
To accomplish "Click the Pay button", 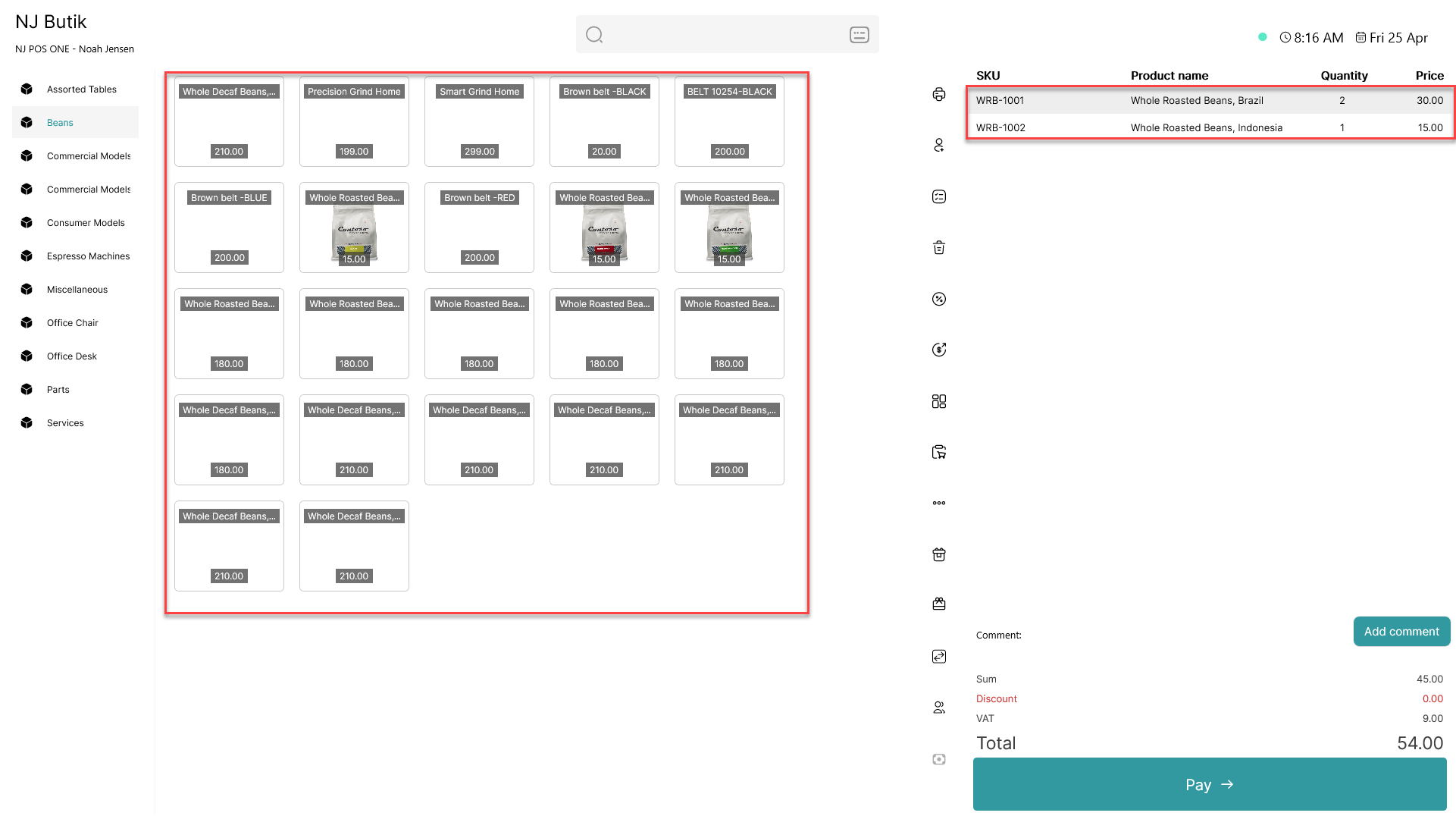I will point(1210,784).
